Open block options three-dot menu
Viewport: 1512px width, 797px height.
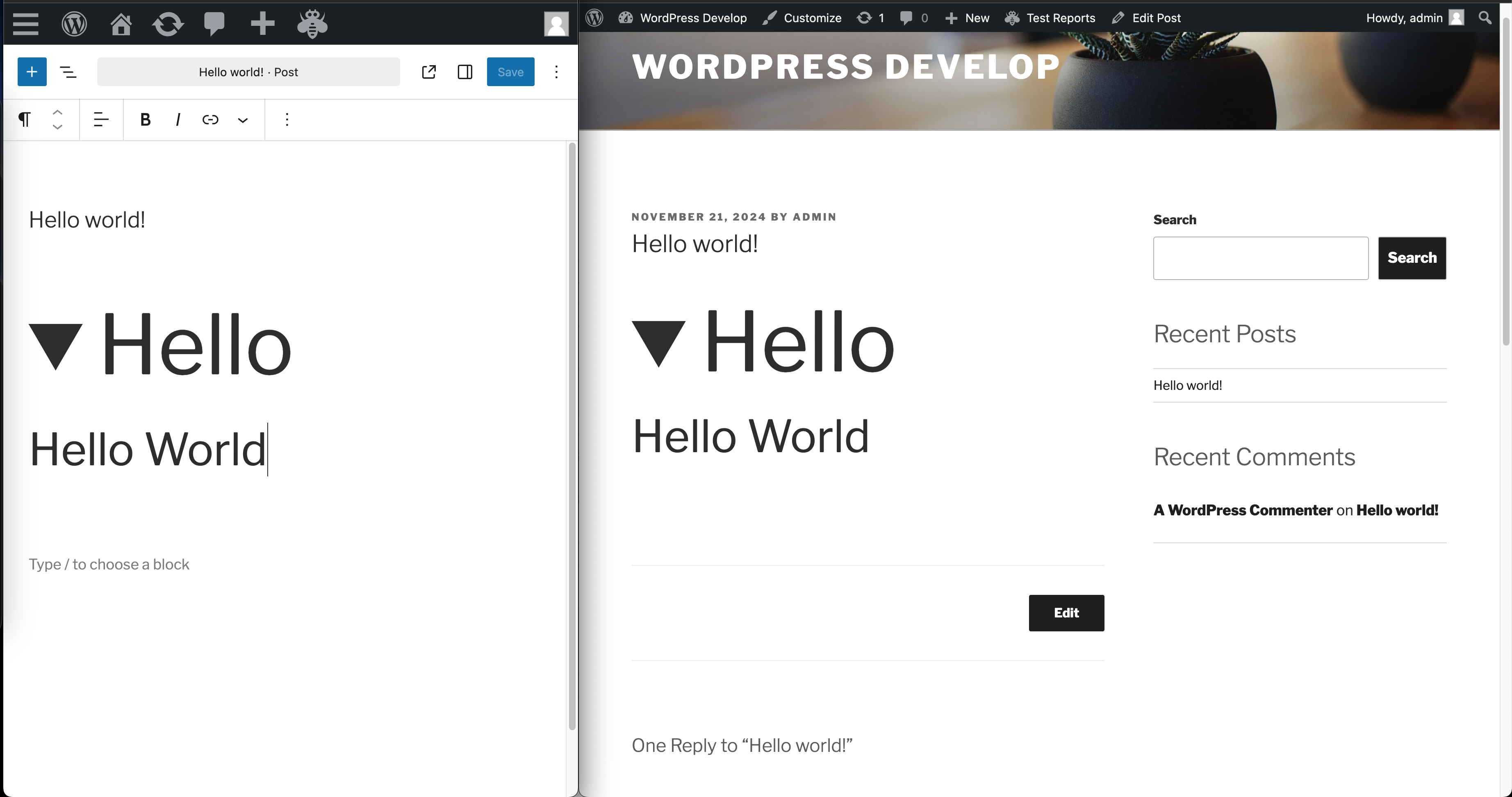287,120
